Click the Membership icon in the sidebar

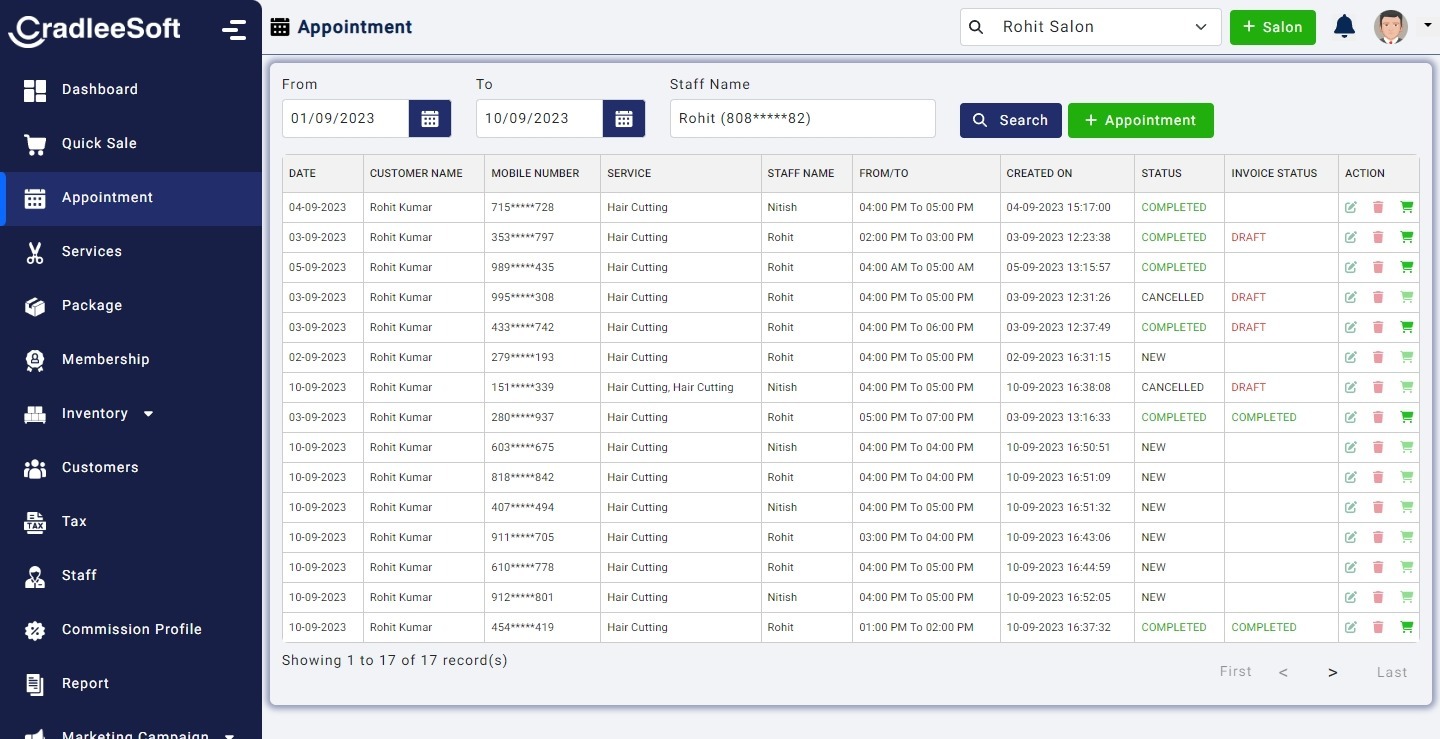point(35,359)
